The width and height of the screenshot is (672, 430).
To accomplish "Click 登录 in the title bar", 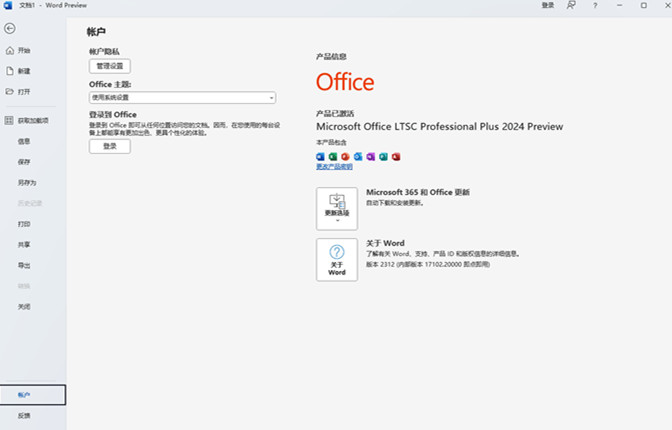I will (548, 5).
